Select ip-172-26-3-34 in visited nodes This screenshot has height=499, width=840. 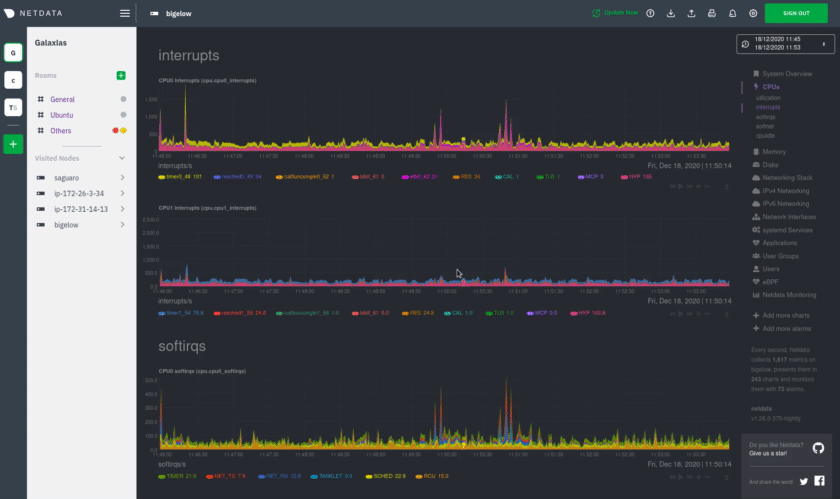coord(79,193)
